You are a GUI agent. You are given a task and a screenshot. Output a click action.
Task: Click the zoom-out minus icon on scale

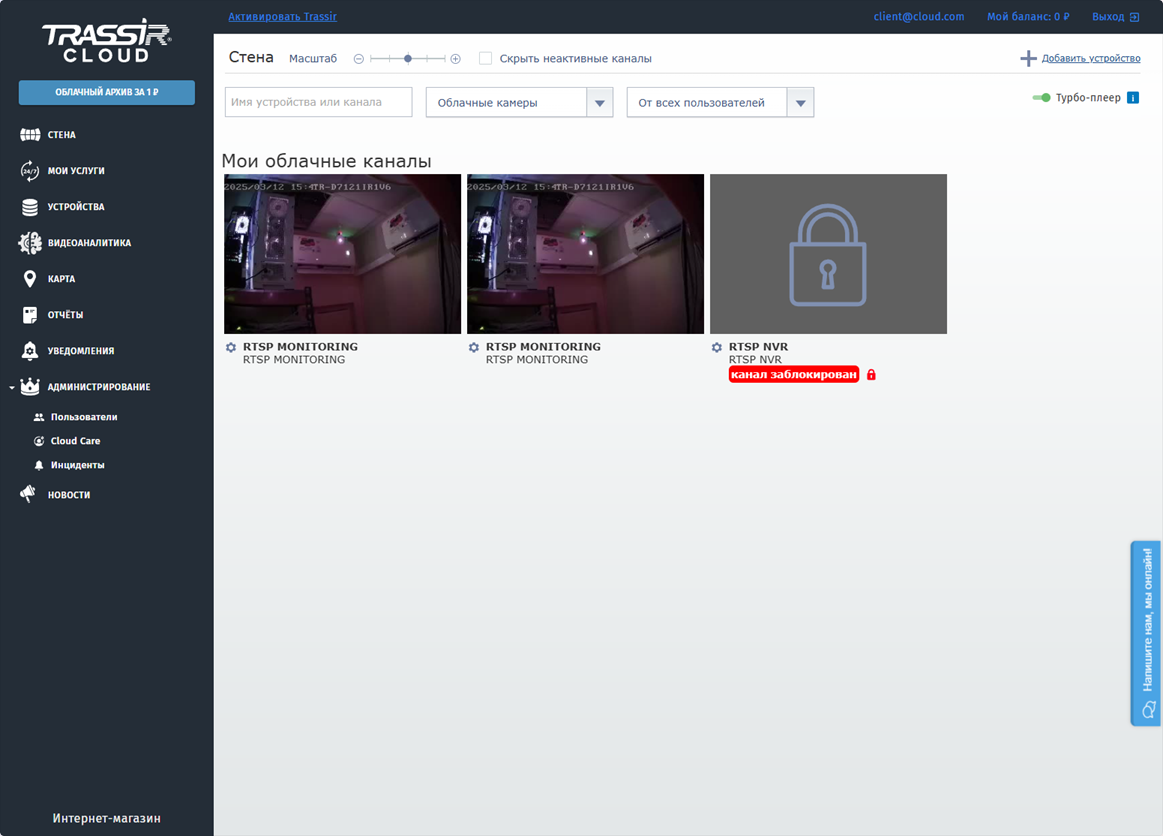tap(359, 59)
